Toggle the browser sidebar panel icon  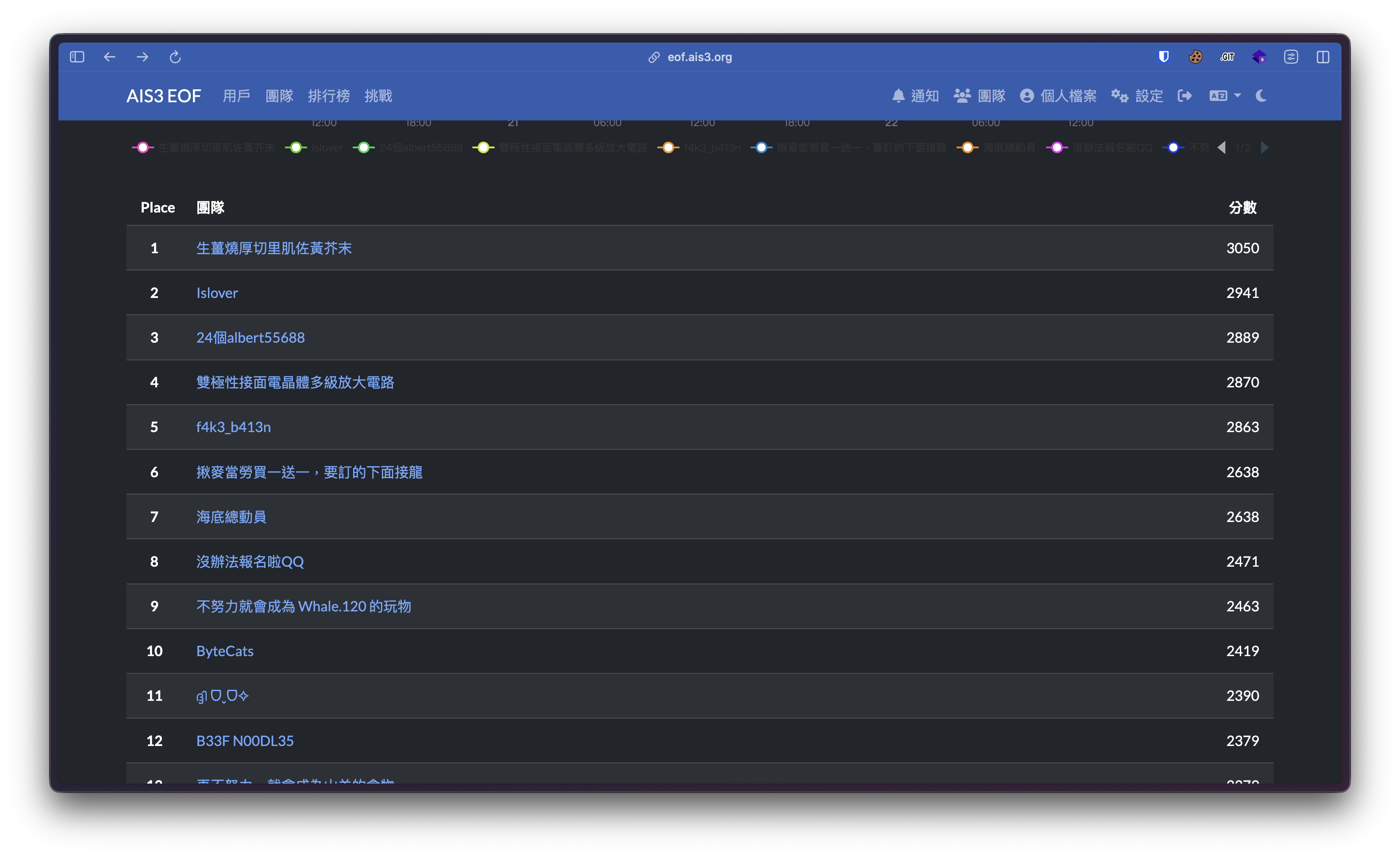click(77, 57)
